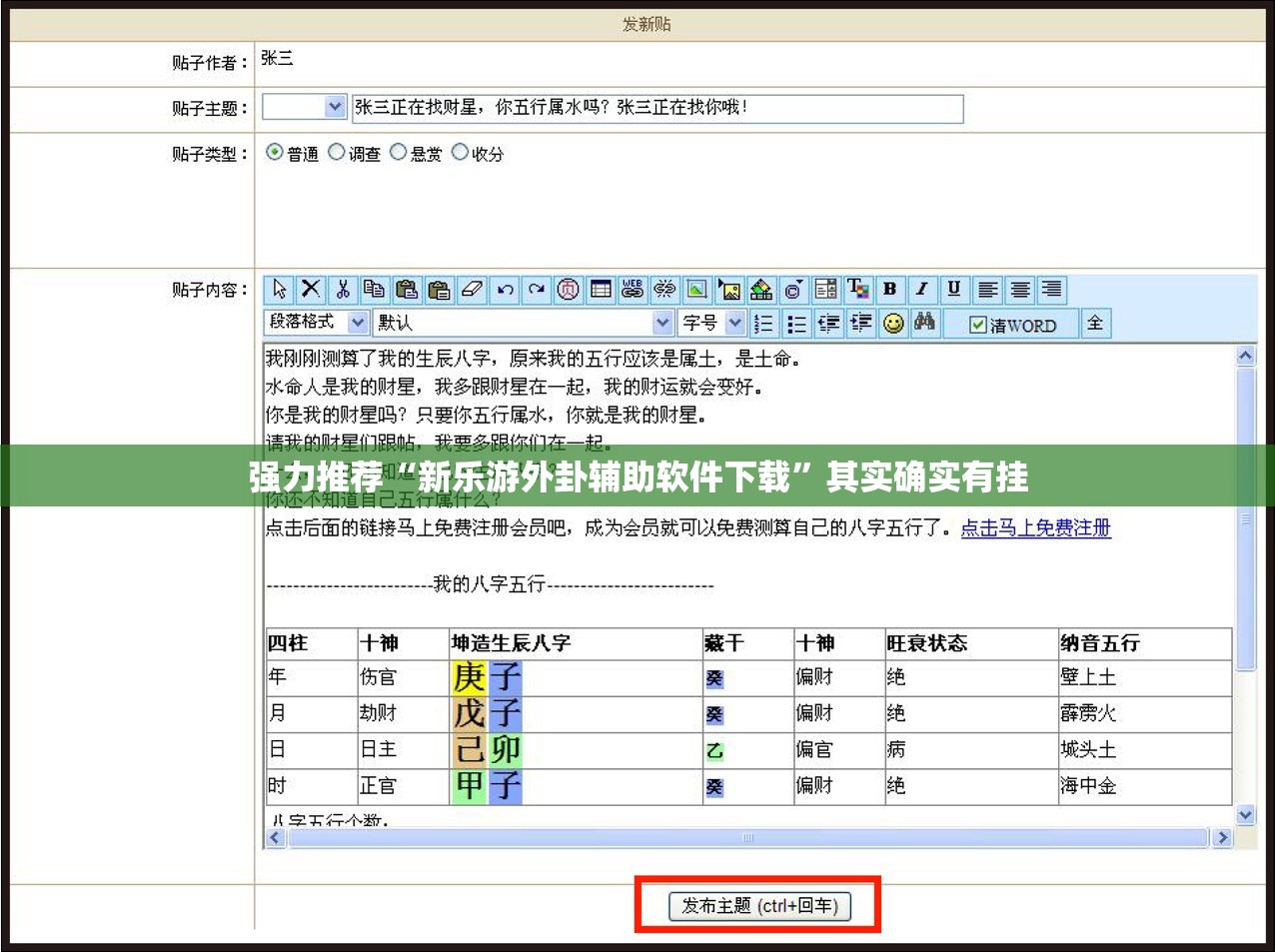The image size is (1275, 952).
Task: Select the 收分 post type radio
Action: click(x=460, y=152)
